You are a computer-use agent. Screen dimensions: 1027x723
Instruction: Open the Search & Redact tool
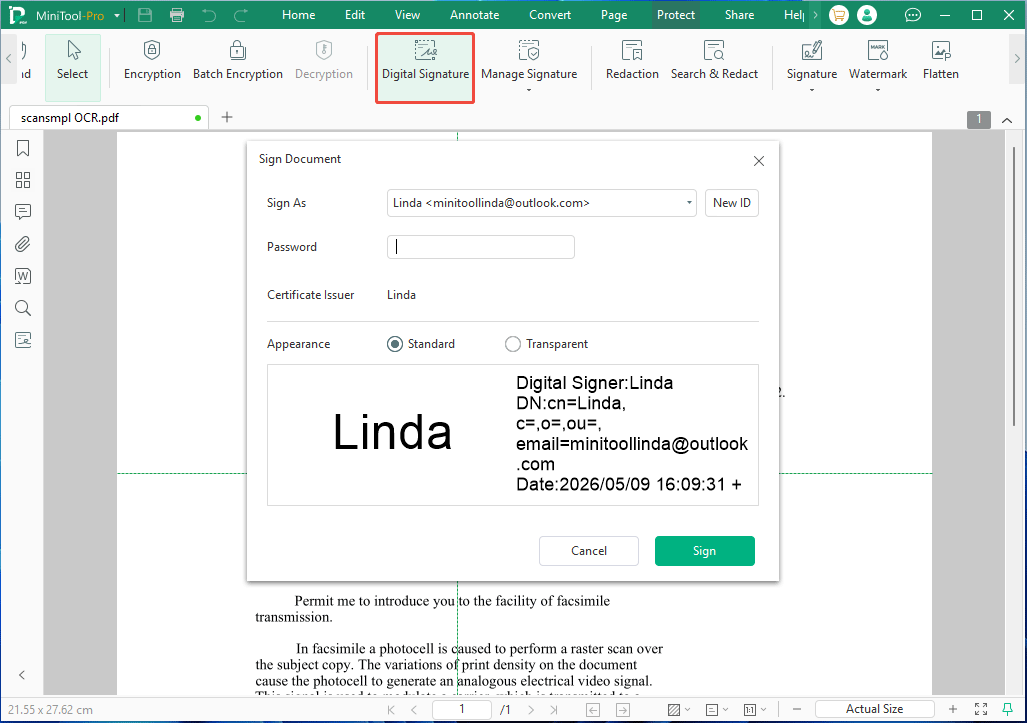point(714,60)
